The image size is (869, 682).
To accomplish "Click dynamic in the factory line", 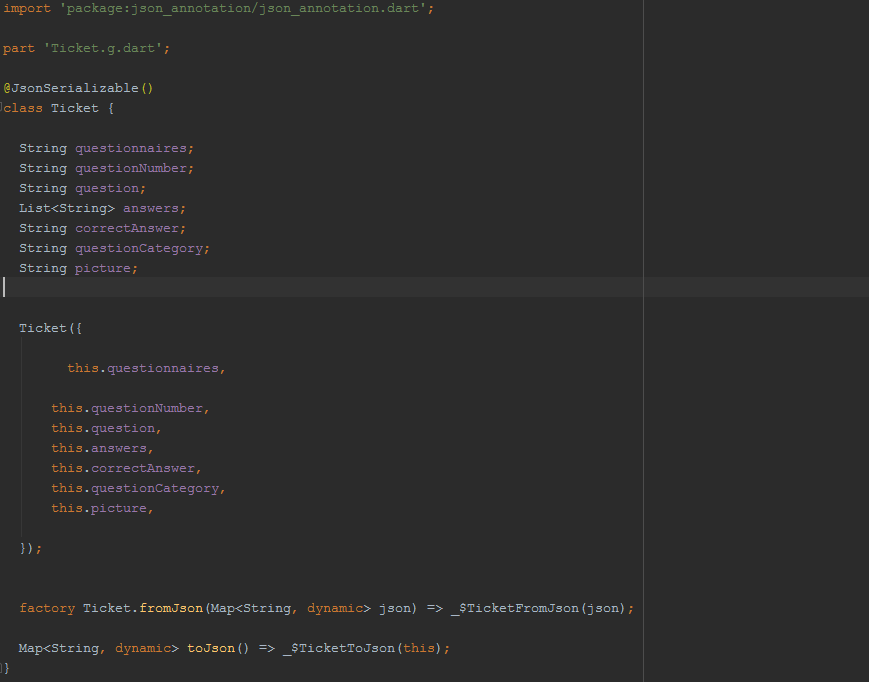I will coord(335,608).
